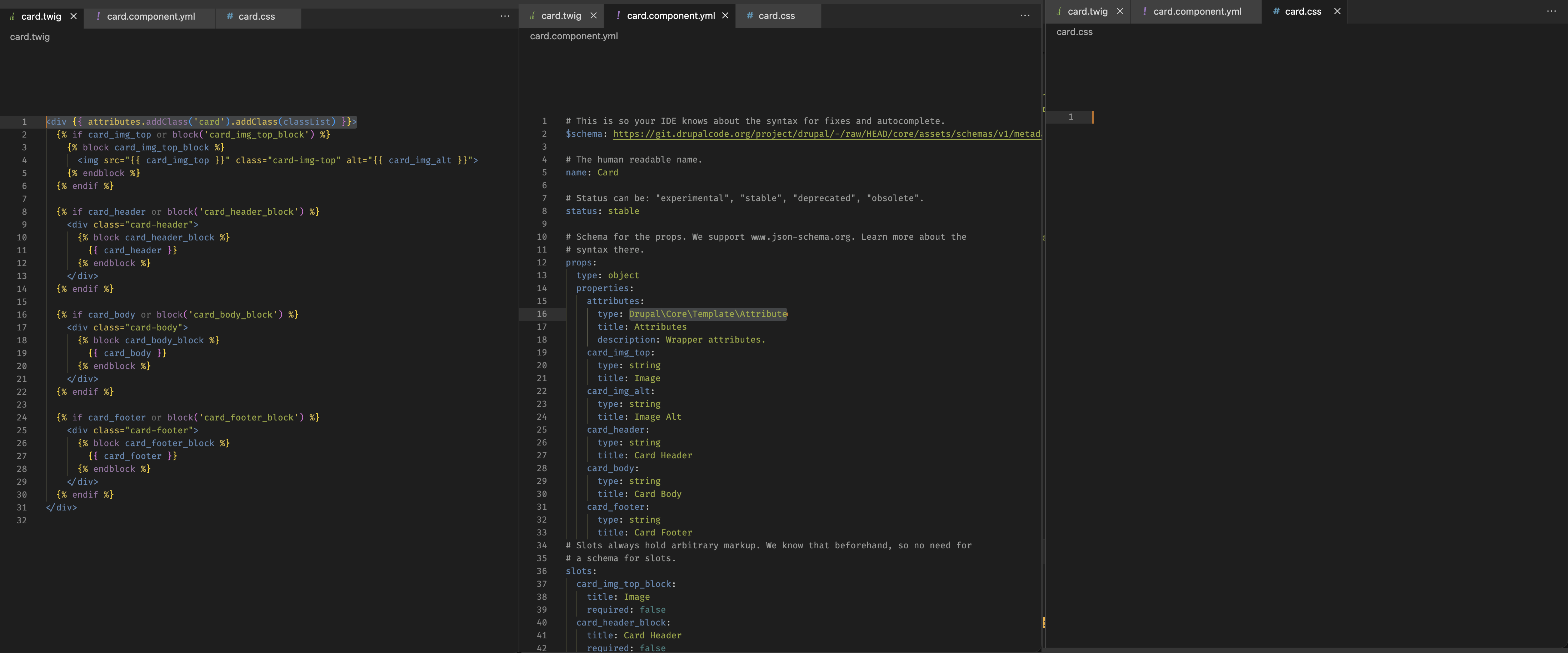Close card.twig tab in right editor group
1568x653 pixels.
pos(1120,11)
